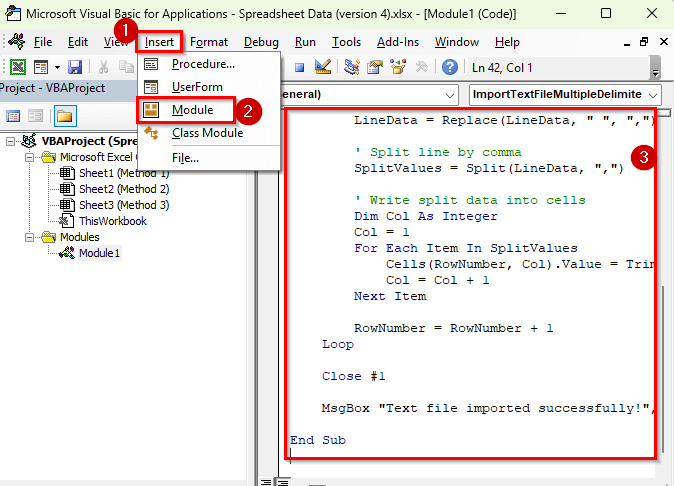Open the Project Explorer toolbar icon
Image resolution: width=674 pixels, height=486 pixels.
click(352, 67)
